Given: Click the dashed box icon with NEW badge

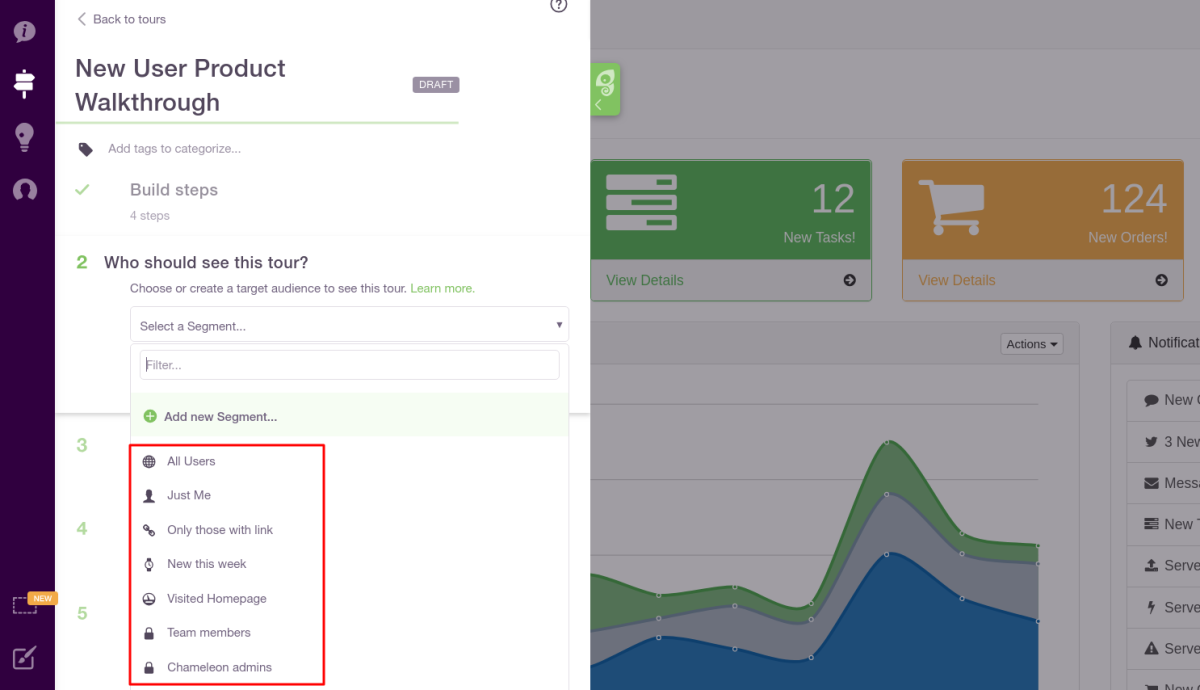Looking at the screenshot, I should (x=25, y=605).
